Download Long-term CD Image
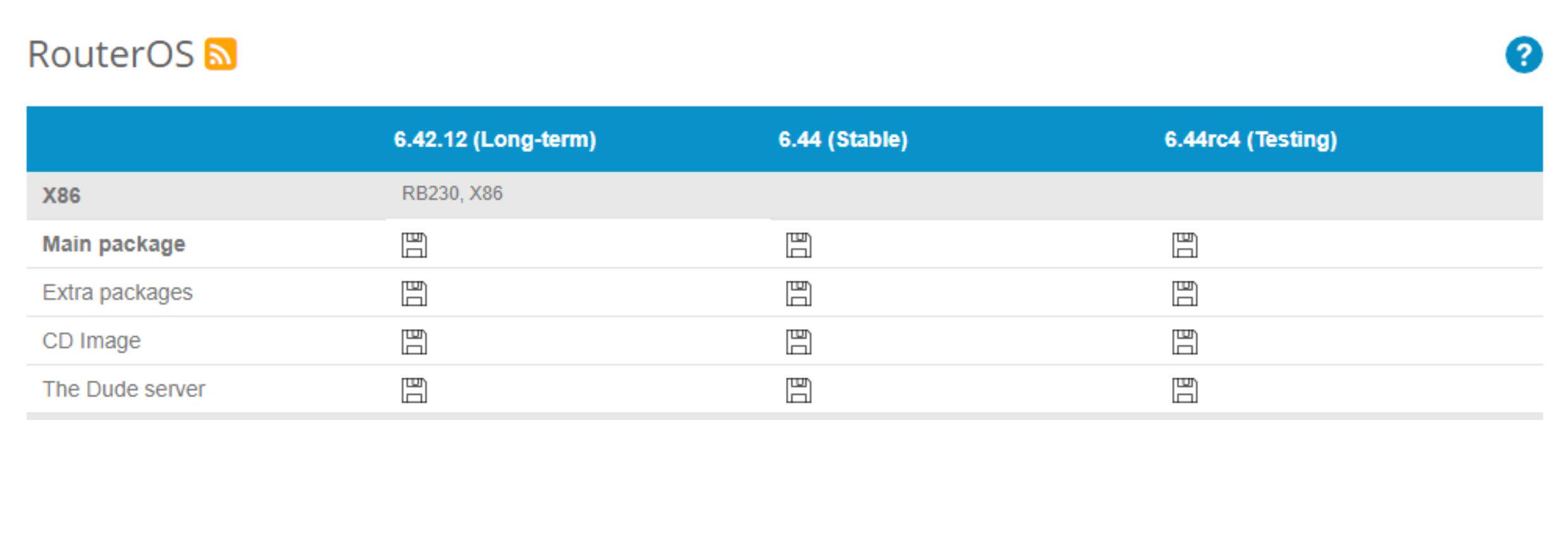This screenshot has height=539, width=1568. [414, 342]
